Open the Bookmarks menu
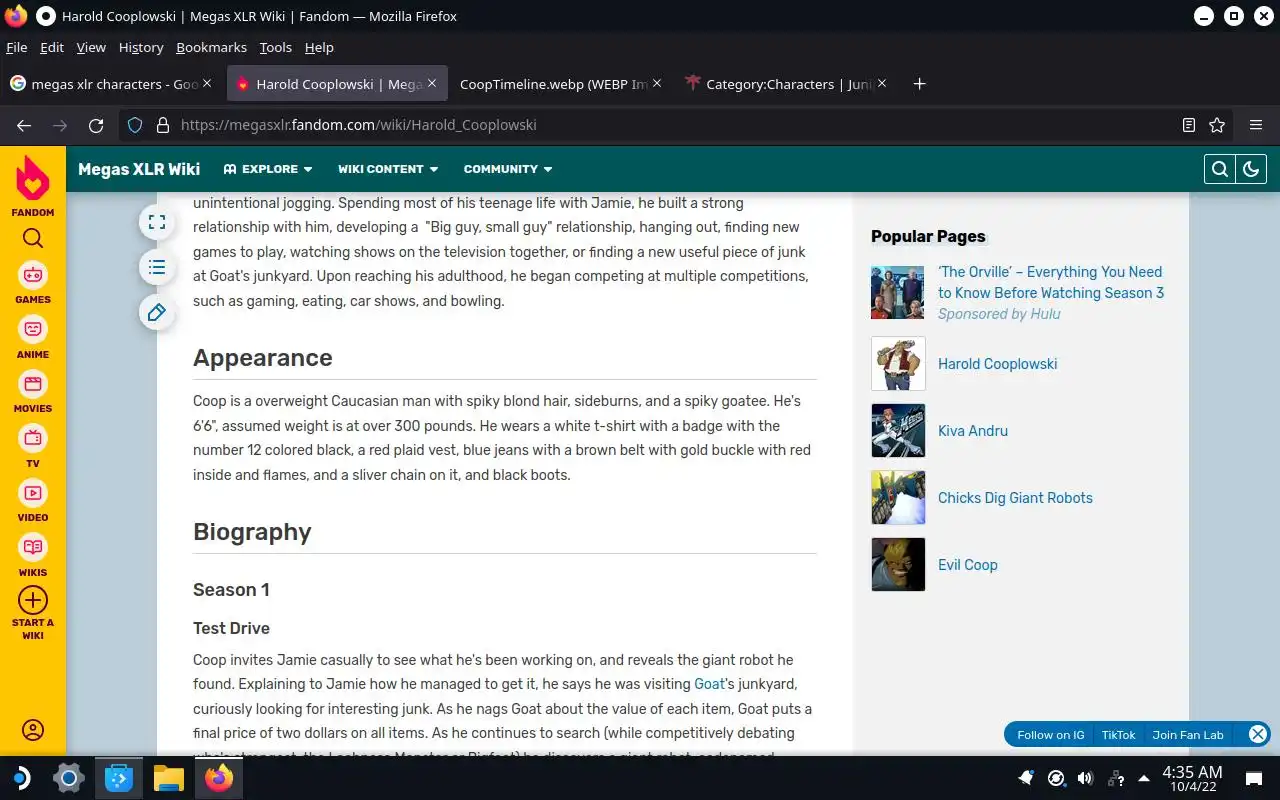This screenshot has width=1280, height=800. (x=211, y=47)
